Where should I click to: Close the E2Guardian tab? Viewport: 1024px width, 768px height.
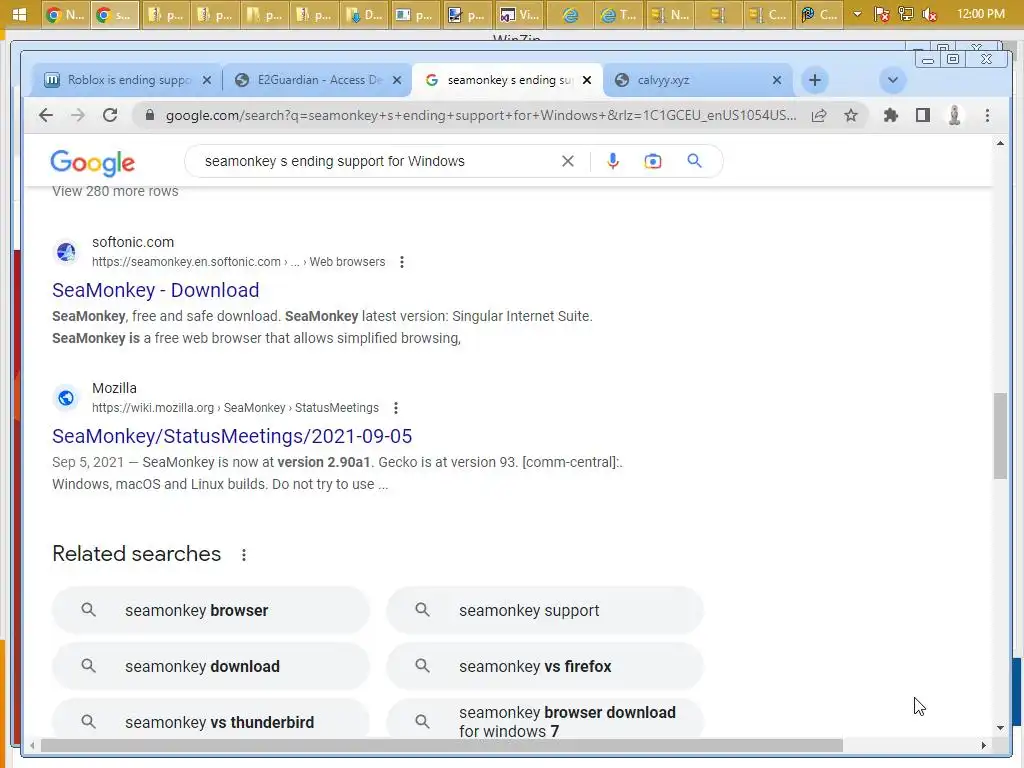coord(396,80)
